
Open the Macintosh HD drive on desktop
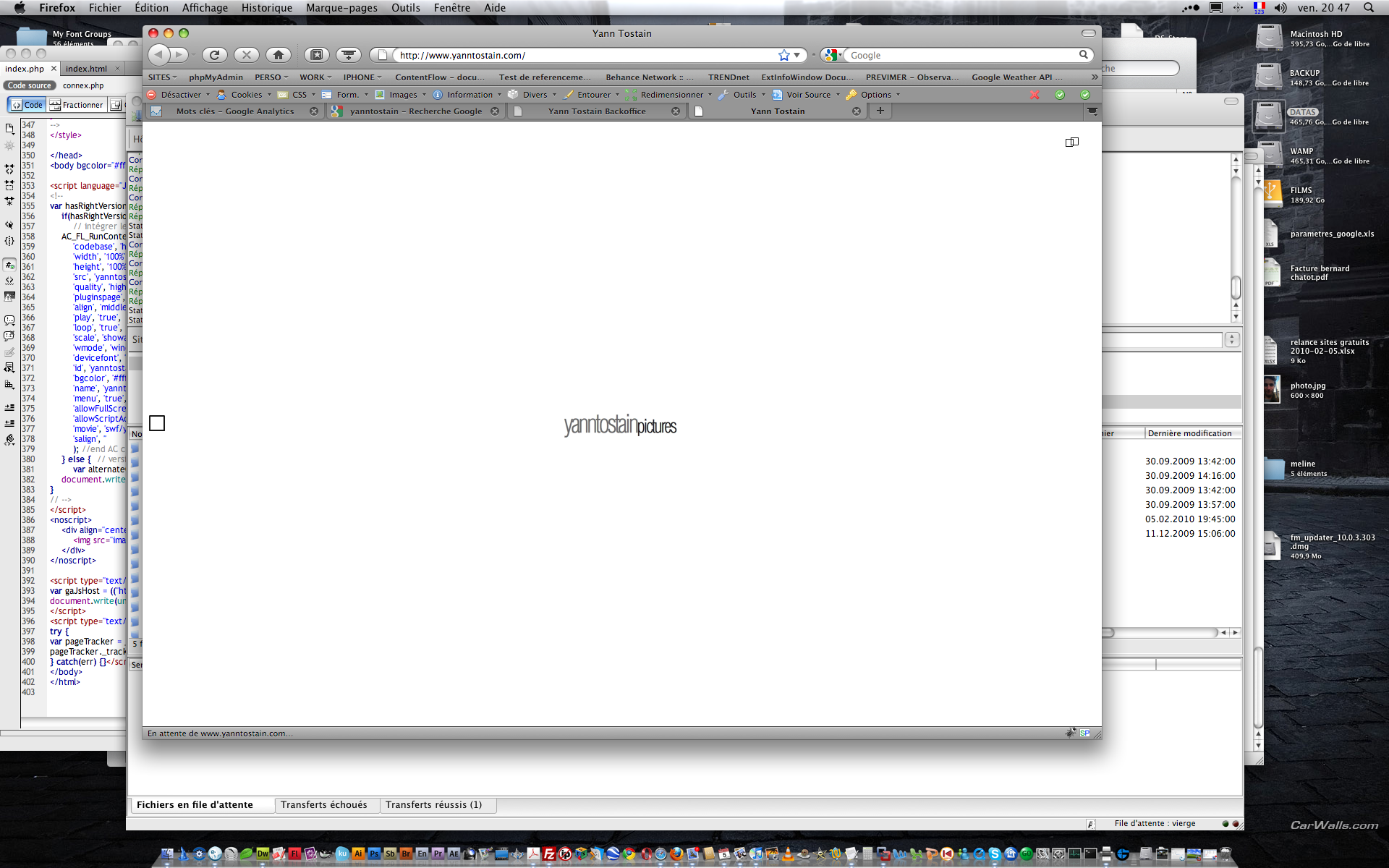pos(1269,38)
